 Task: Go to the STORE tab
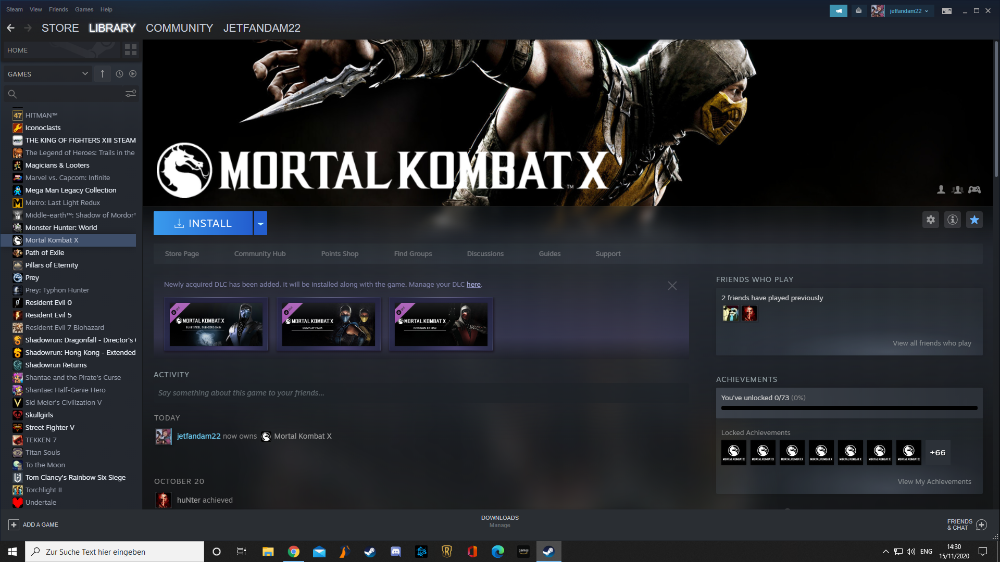(x=60, y=28)
